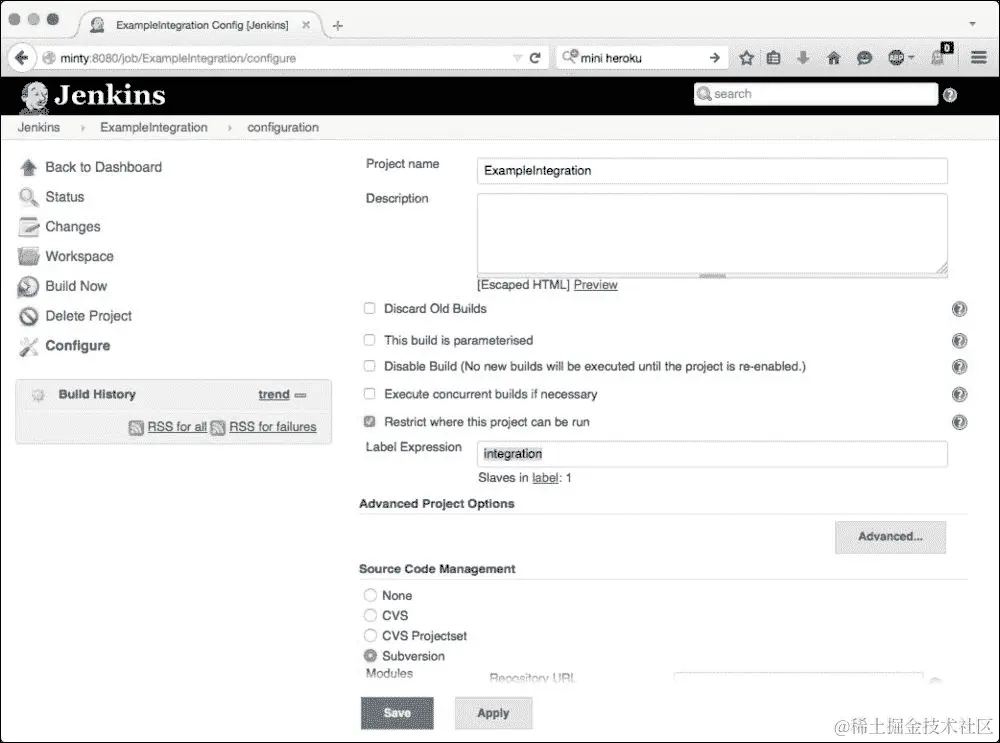Viewport: 1000px width, 743px height.
Task: Click the Status magnifier icon
Action: point(28,197)
